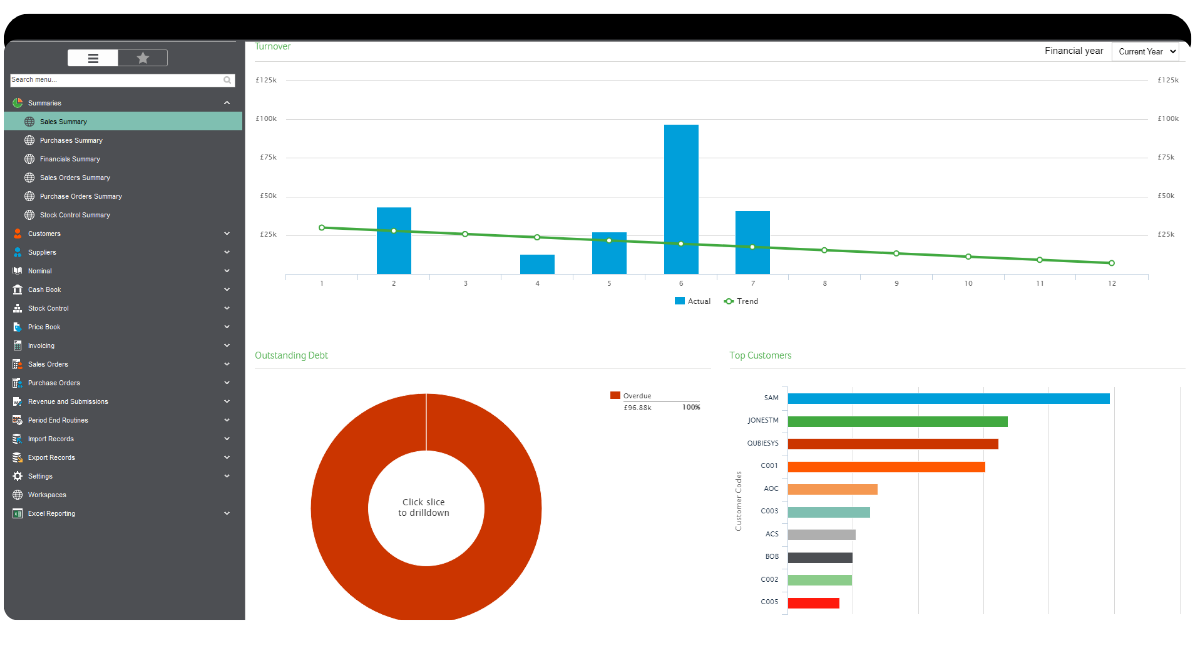Click the month 6 turnover bar
Viewport: 1200px width, 650px height.
coord(681,199)
